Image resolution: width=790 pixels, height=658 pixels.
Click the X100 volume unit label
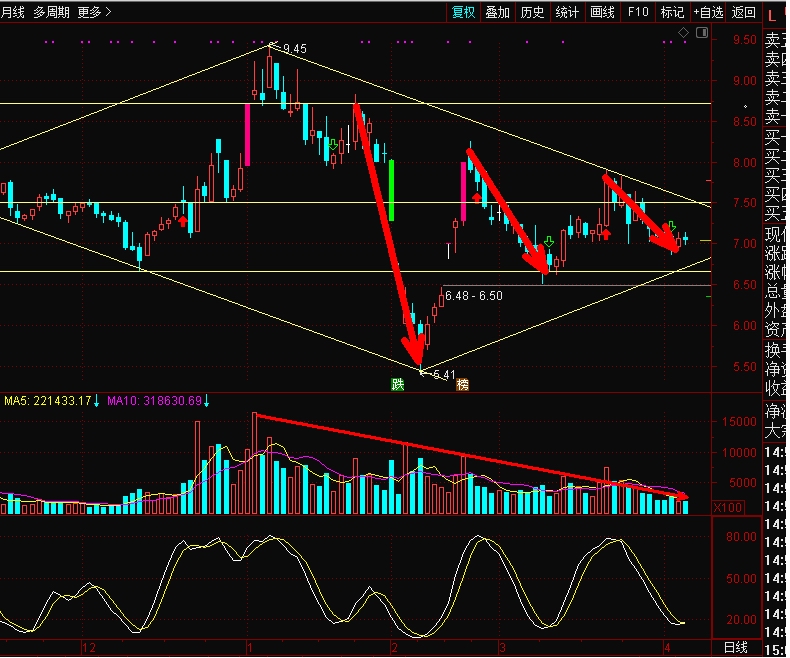[x=728, y=507]
